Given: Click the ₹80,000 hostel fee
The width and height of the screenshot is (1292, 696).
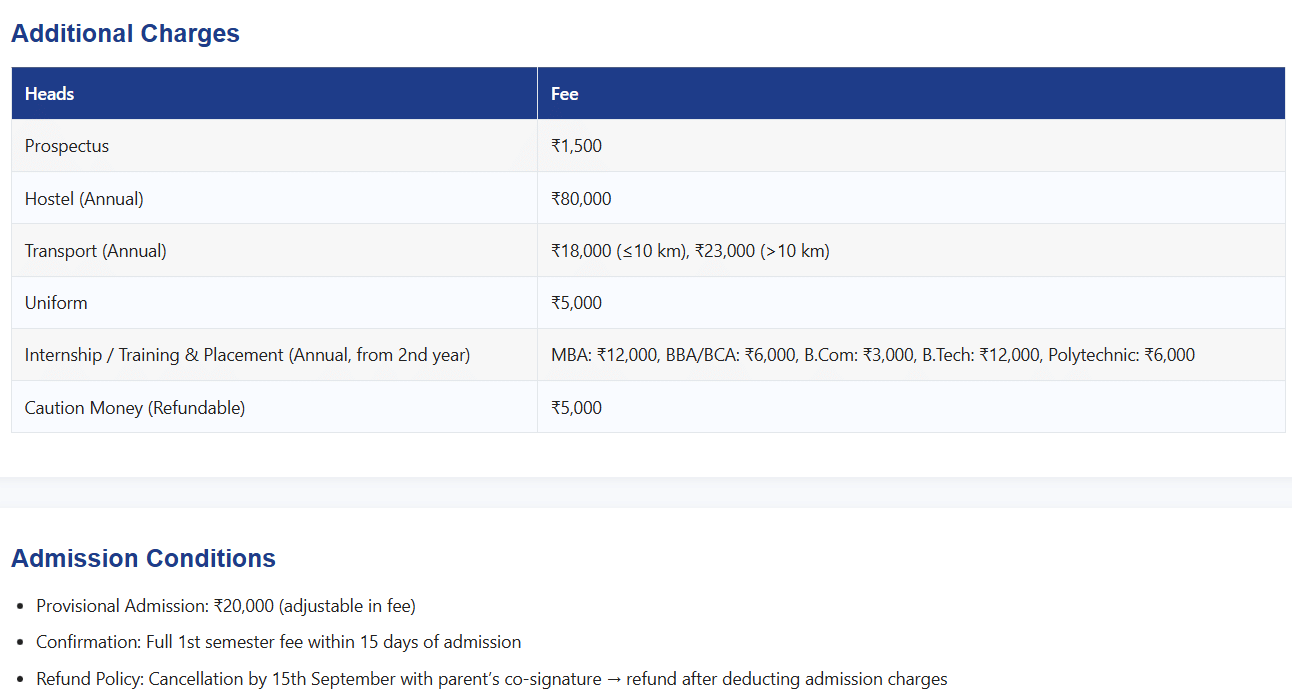Looking at the screenshot, I should 581,199.
